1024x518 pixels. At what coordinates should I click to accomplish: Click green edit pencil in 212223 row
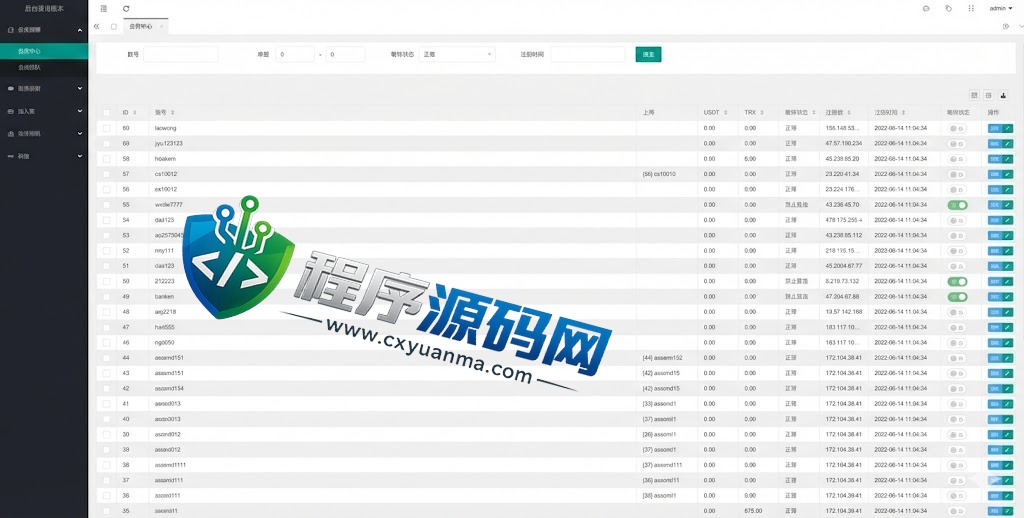point(1007,282)
